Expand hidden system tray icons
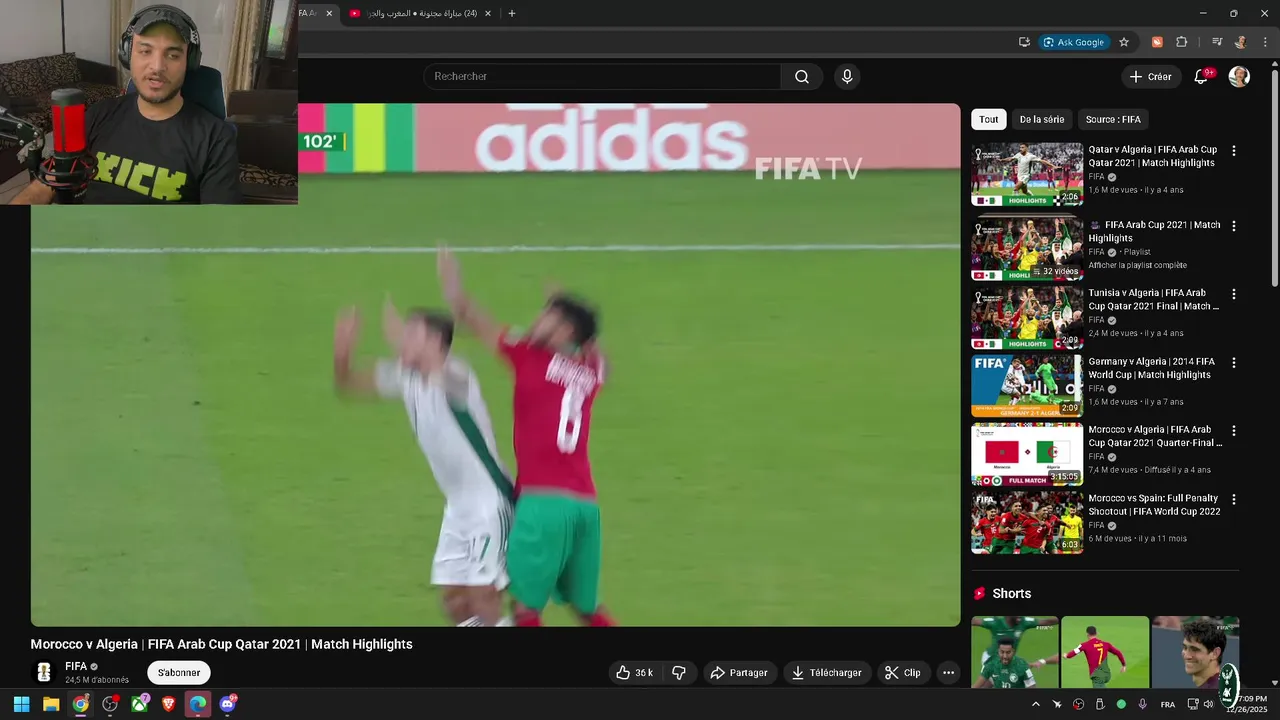Screen dimensions: 1280x720 (1035, 704)
